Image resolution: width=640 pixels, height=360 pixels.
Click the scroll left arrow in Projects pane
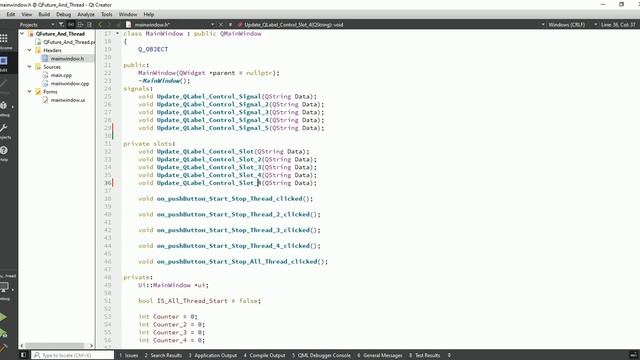(22, 345)
